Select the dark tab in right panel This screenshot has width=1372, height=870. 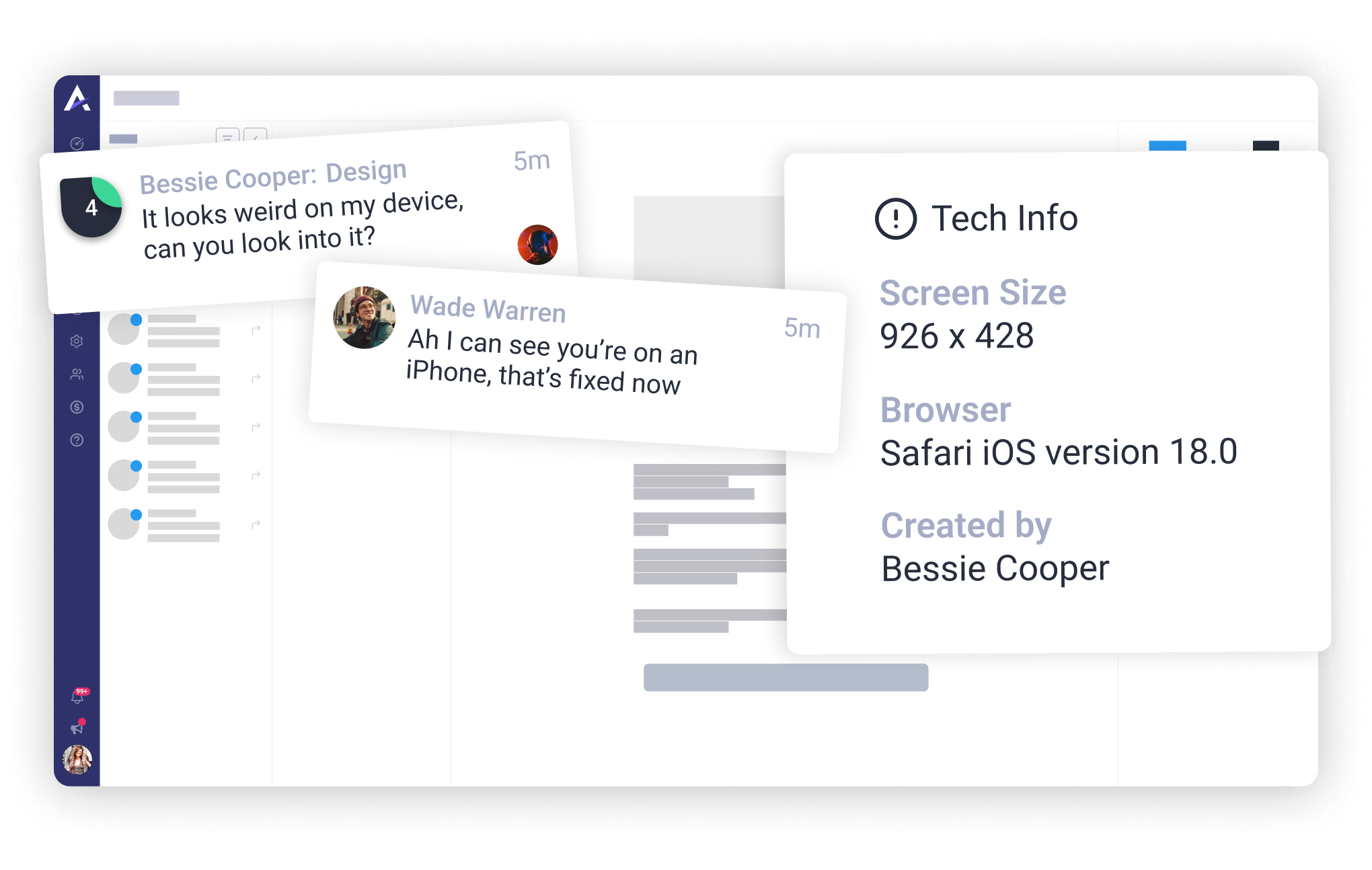click(1266, 146)
